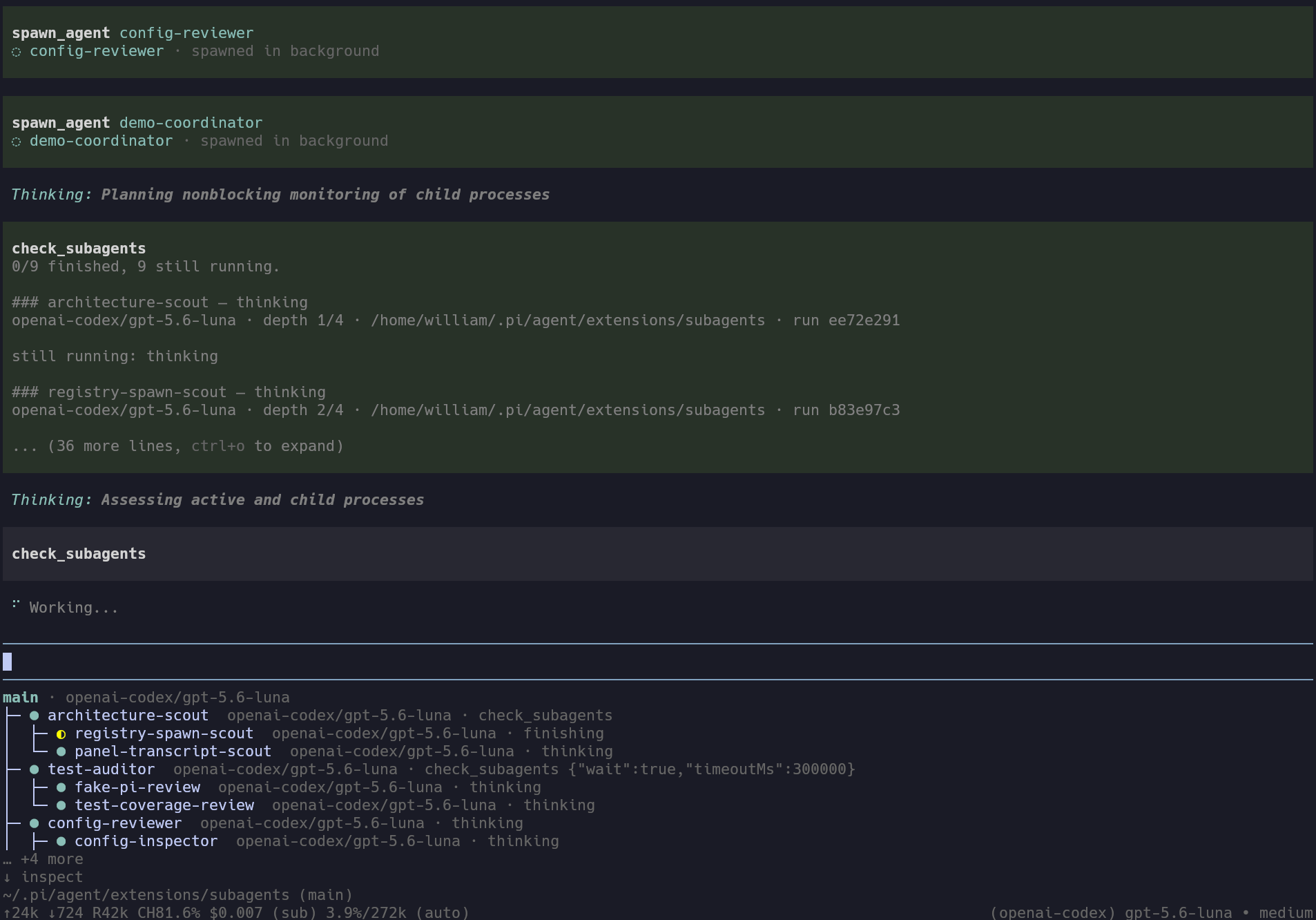1316x920 pixels.
Task: Select registry-spawn-scout in the agent tree
Action: [164, 734]
